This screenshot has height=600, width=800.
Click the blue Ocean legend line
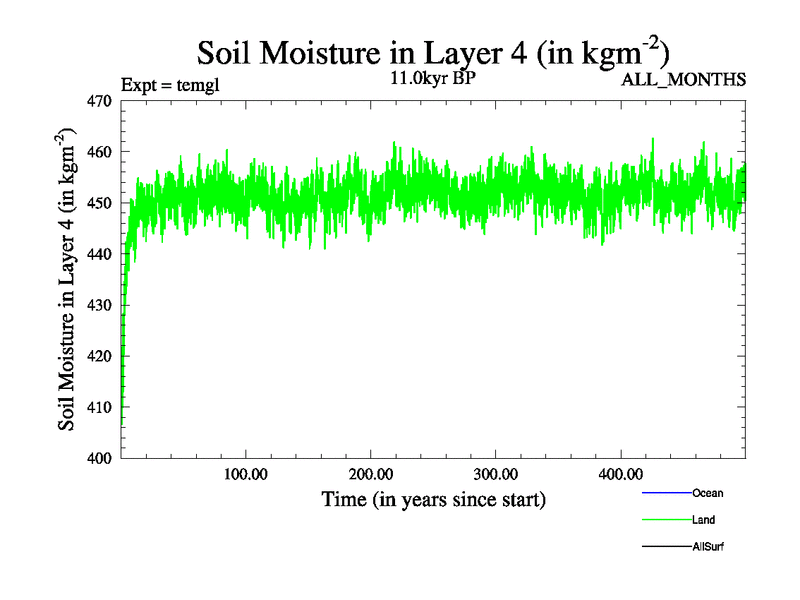[x=666, y=493]
